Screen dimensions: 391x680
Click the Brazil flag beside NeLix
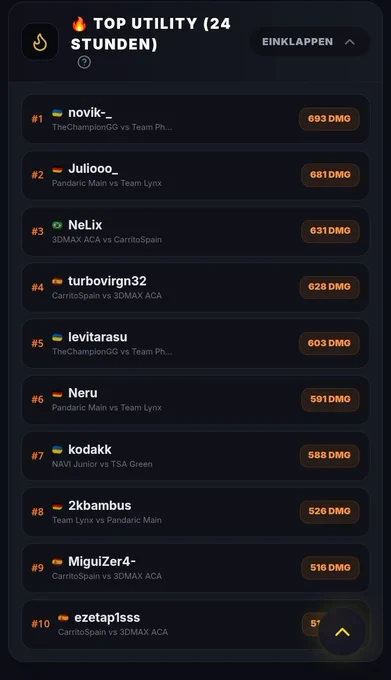(57, 225)
